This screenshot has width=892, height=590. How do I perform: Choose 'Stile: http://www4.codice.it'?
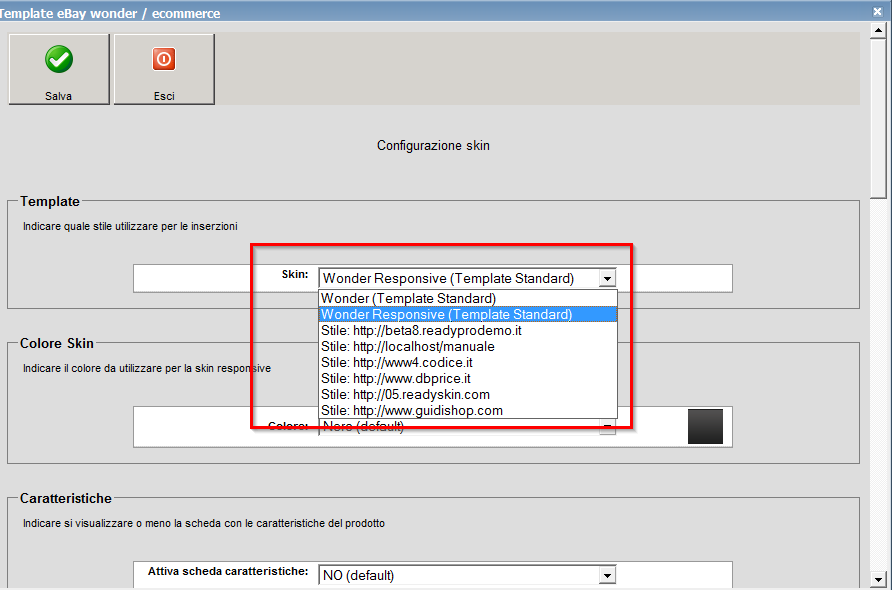pyautogui.click(x=468, y=362)
